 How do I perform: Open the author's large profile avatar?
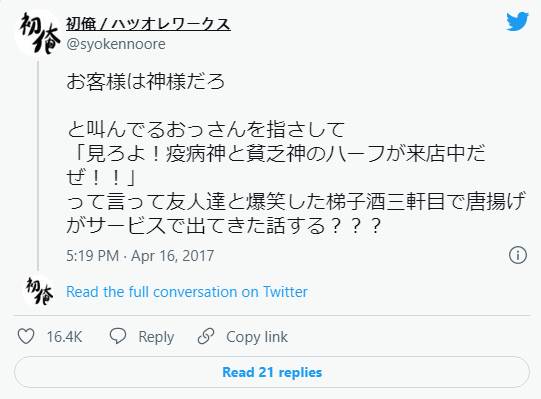tap(39, 33)
